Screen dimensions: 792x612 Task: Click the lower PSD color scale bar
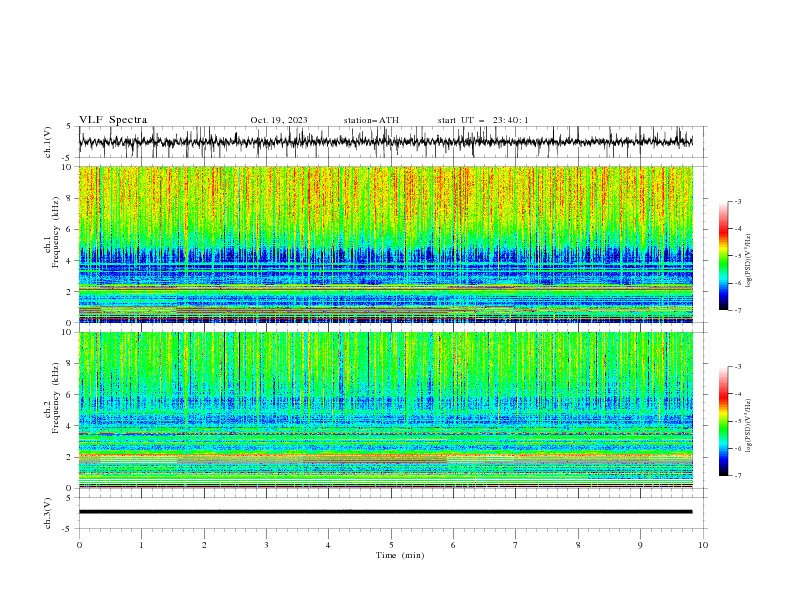click(724, 421)
